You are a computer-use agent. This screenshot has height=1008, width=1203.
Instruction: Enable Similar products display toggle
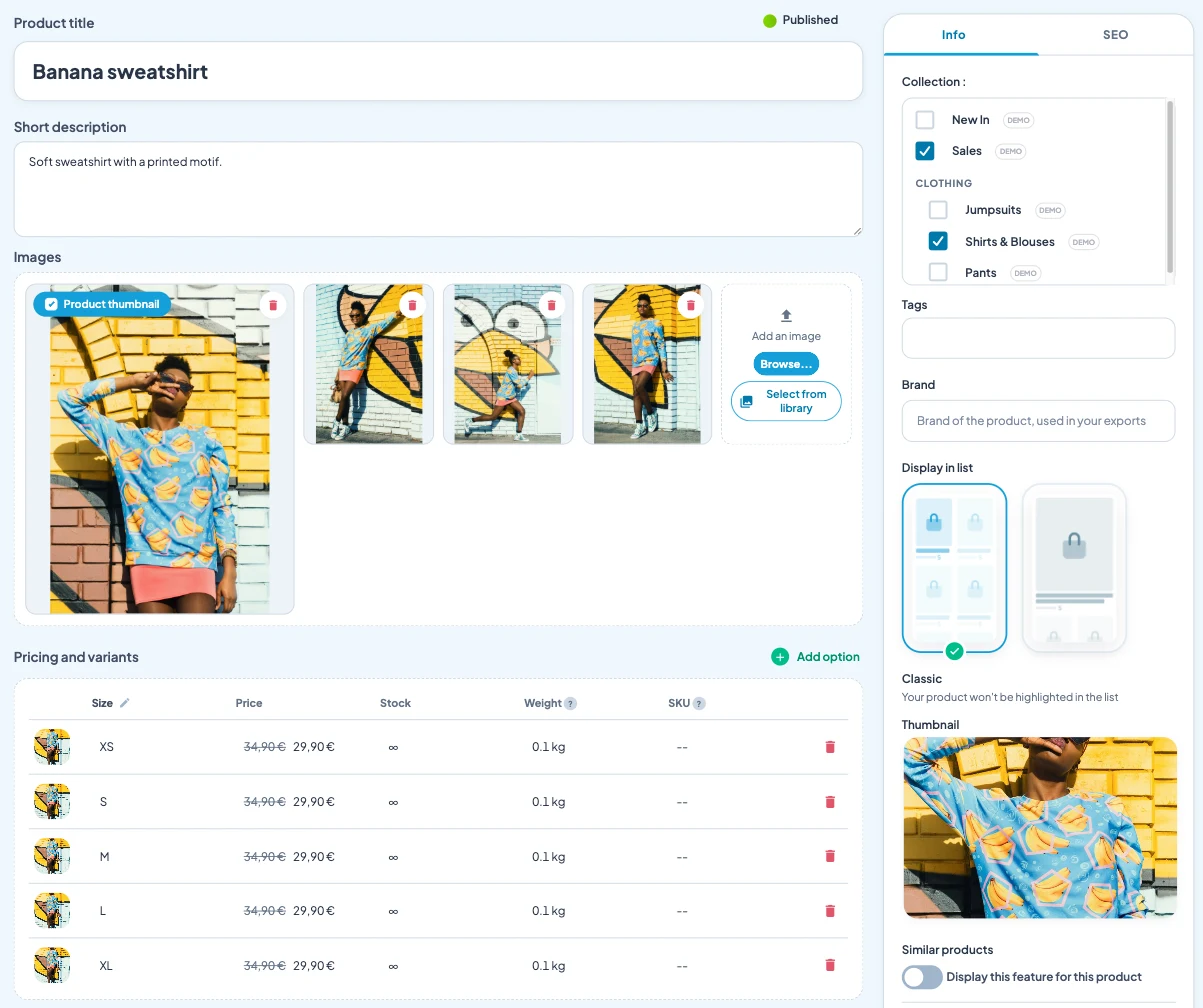(922, 977)
